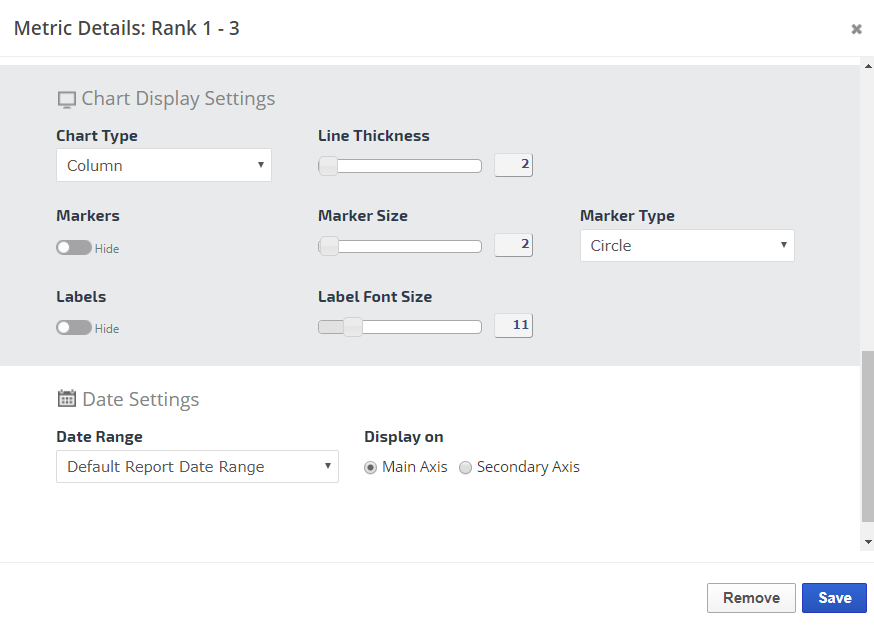Click the calendar icon beside Date Settings
Image resolution: width=874 pixels, height=630 pixels.
(x=67, y=399)
